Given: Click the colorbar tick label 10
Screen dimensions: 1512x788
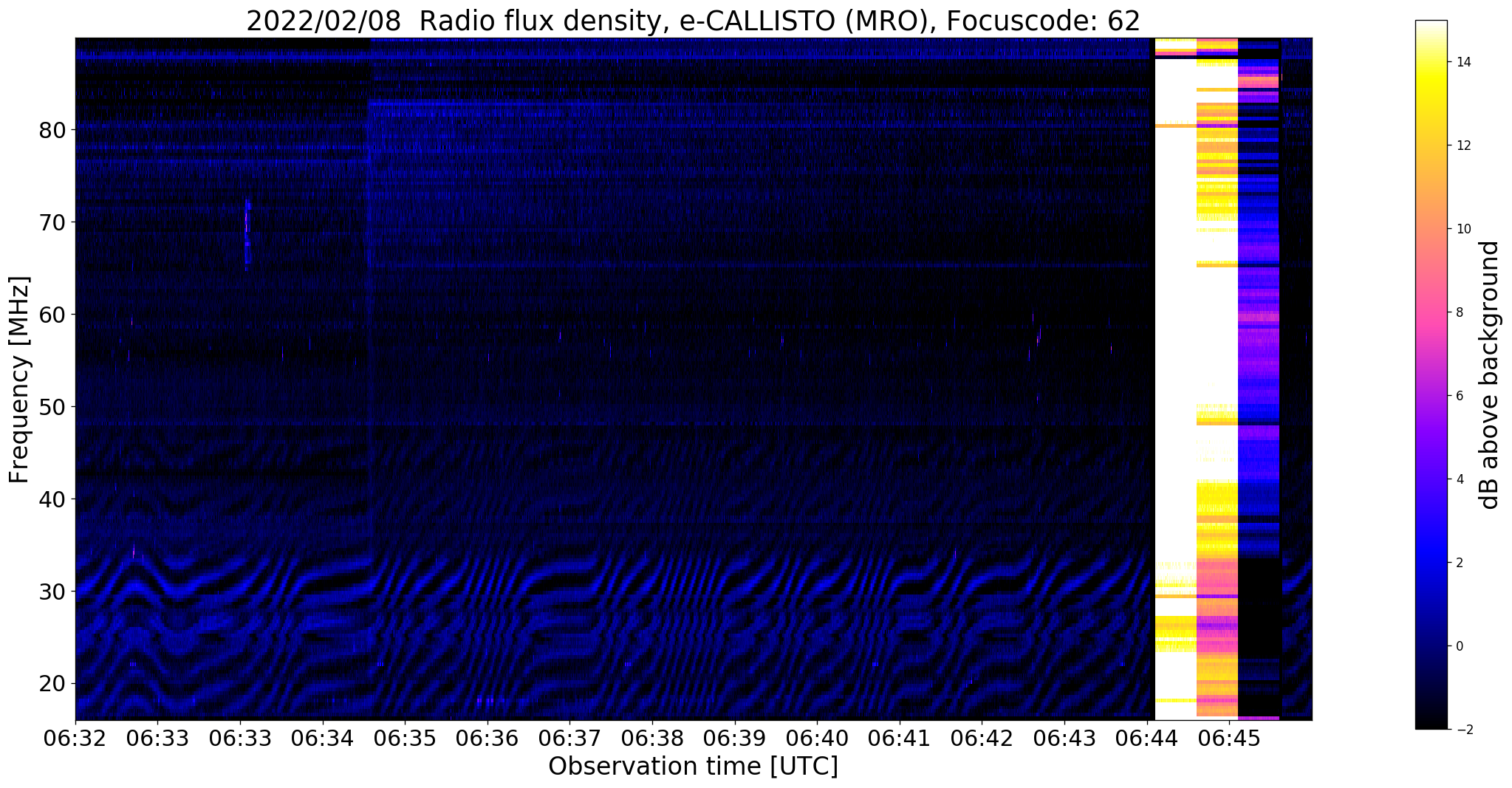Looking at the screenshot, I should 1463,229.
